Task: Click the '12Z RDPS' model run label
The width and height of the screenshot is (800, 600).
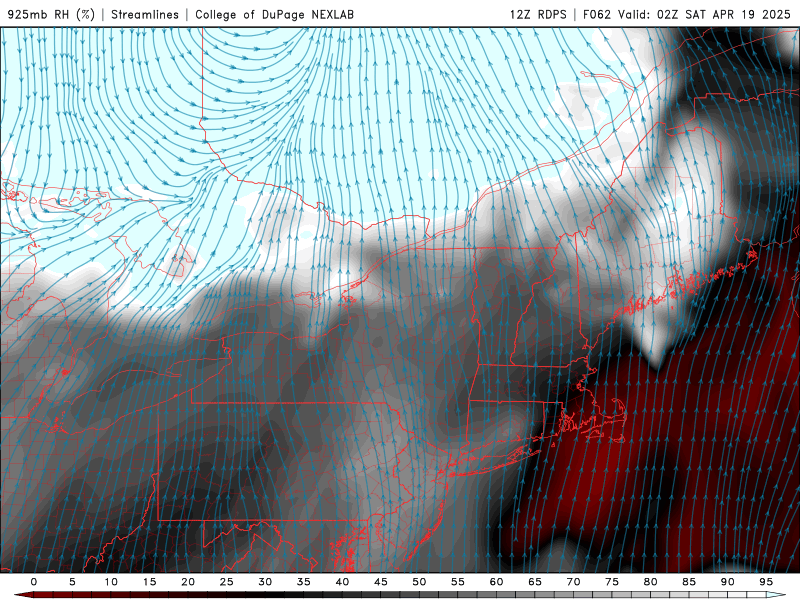Action: (538, 14)
